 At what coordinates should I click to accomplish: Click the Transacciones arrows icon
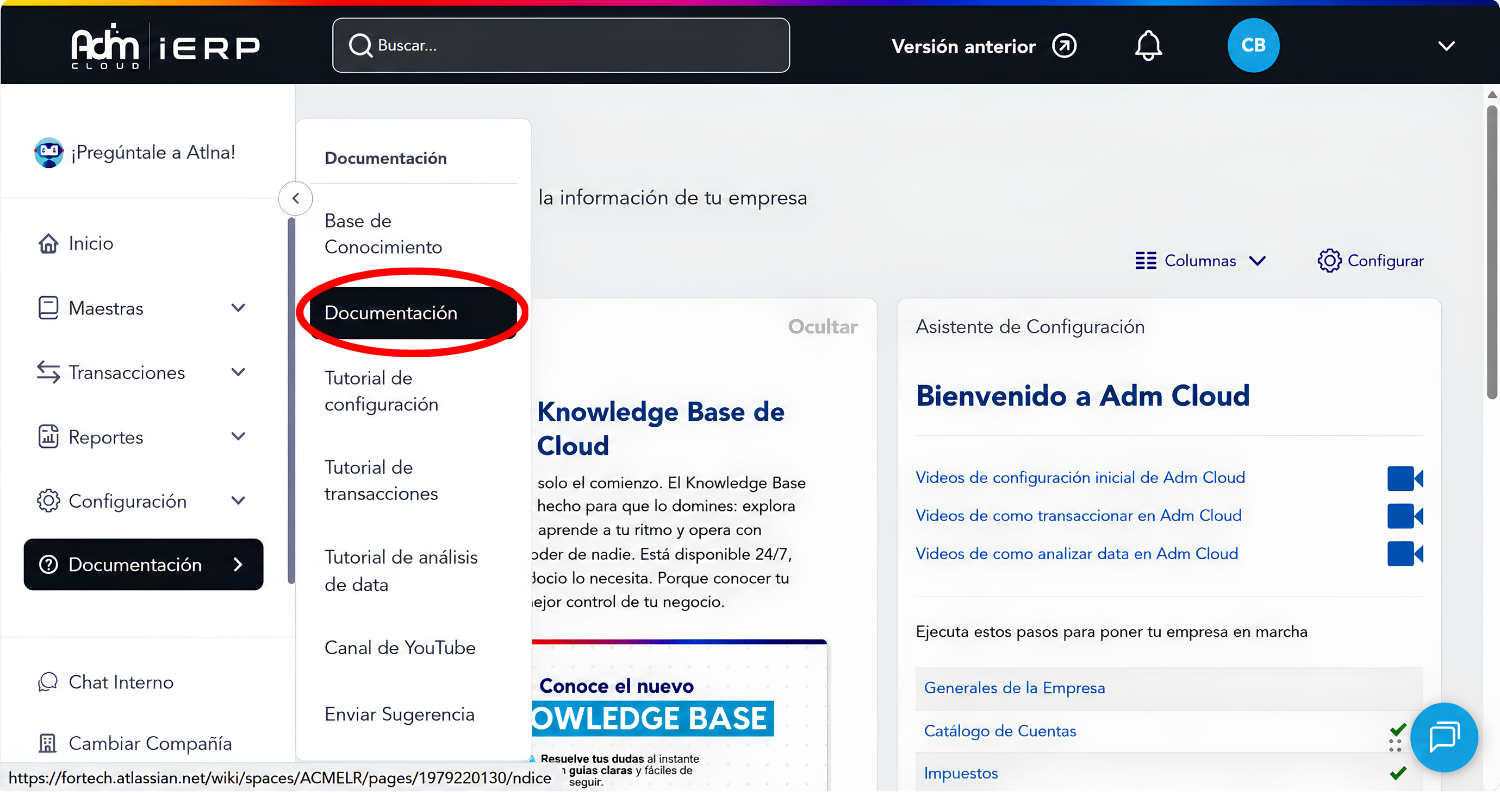(x=48, y=372)
